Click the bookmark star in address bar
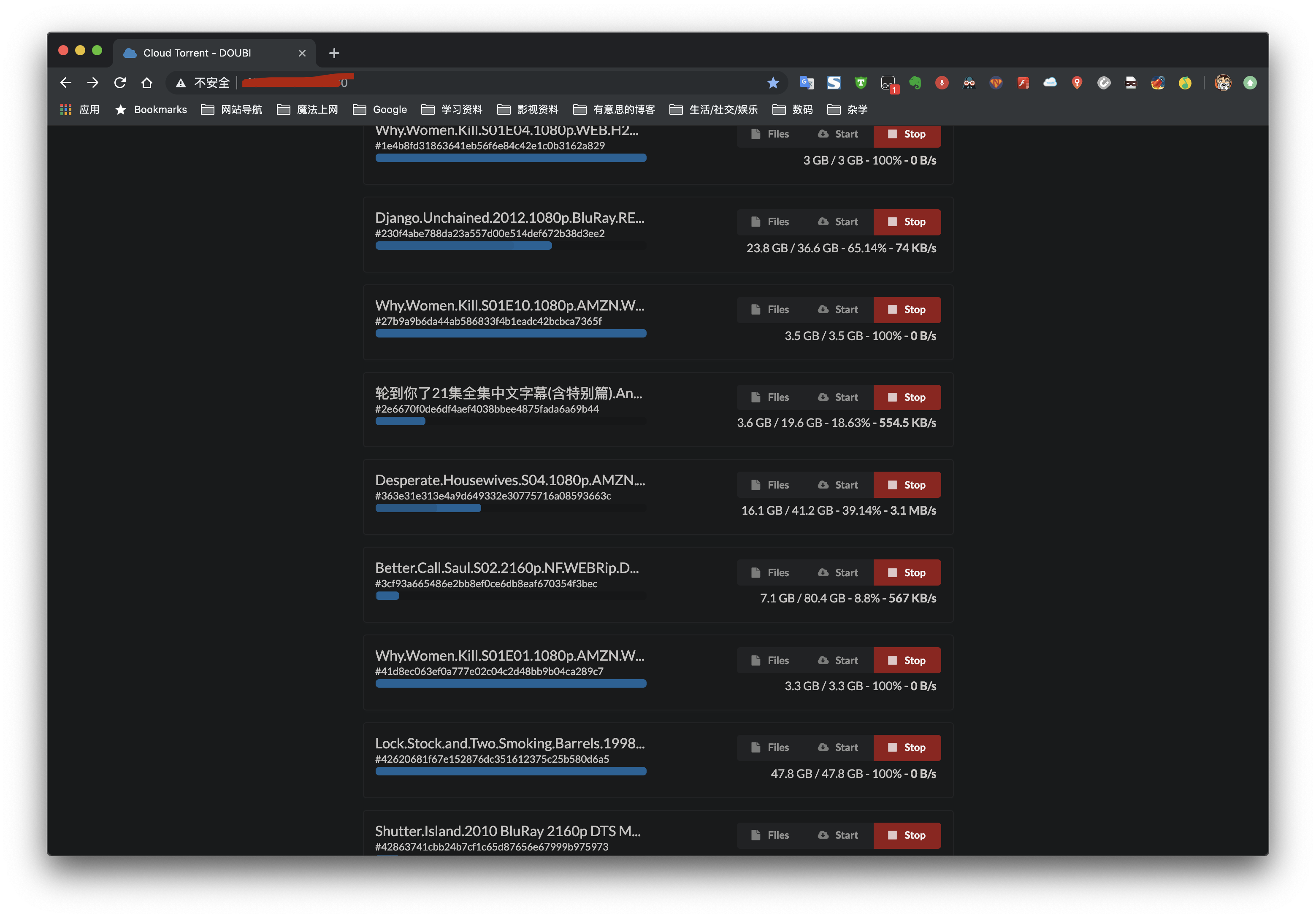Screen dimensions: 1316x918 (773, 83)
